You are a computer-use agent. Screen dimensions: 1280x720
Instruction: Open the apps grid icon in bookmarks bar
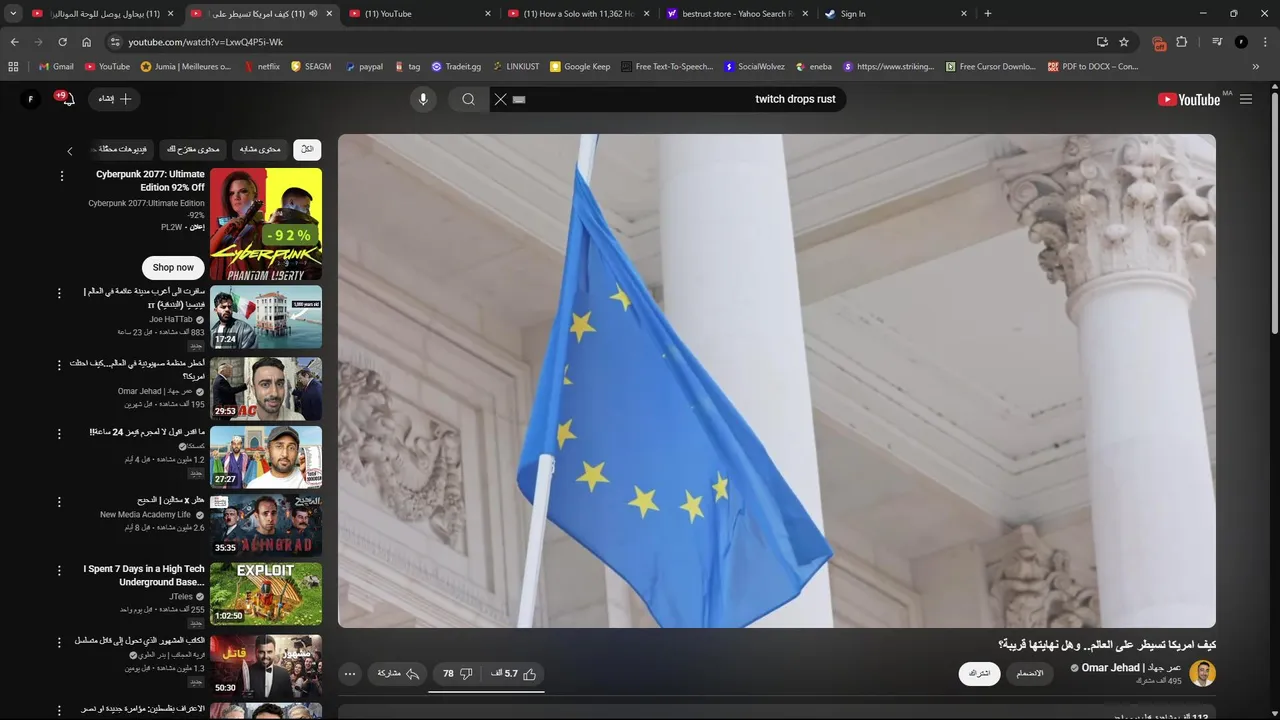coord(13,67)
